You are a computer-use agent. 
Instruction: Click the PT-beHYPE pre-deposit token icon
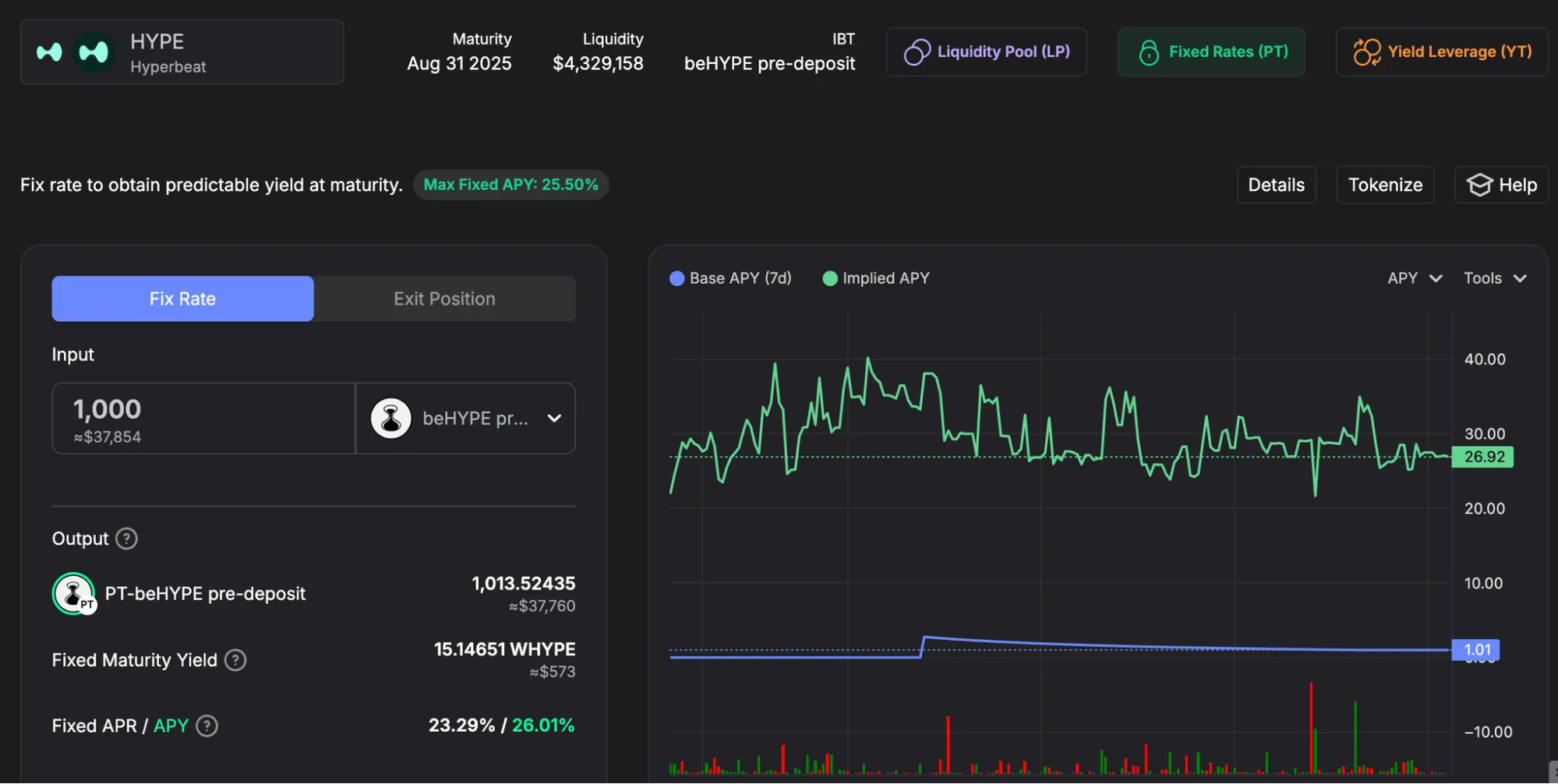(74, 593)
